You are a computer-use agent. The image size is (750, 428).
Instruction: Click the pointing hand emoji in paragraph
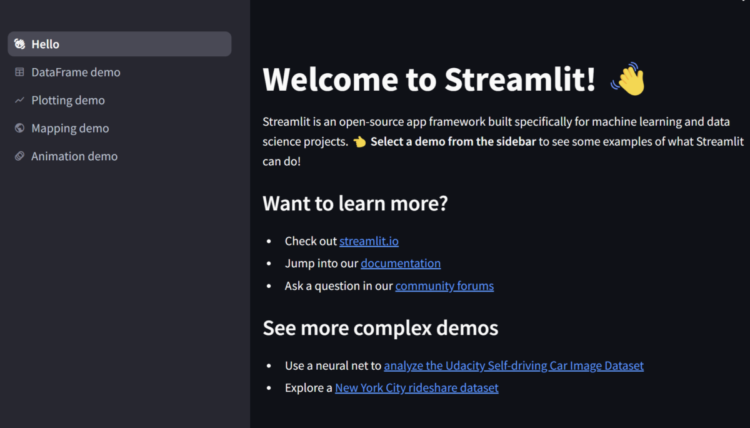359,142
